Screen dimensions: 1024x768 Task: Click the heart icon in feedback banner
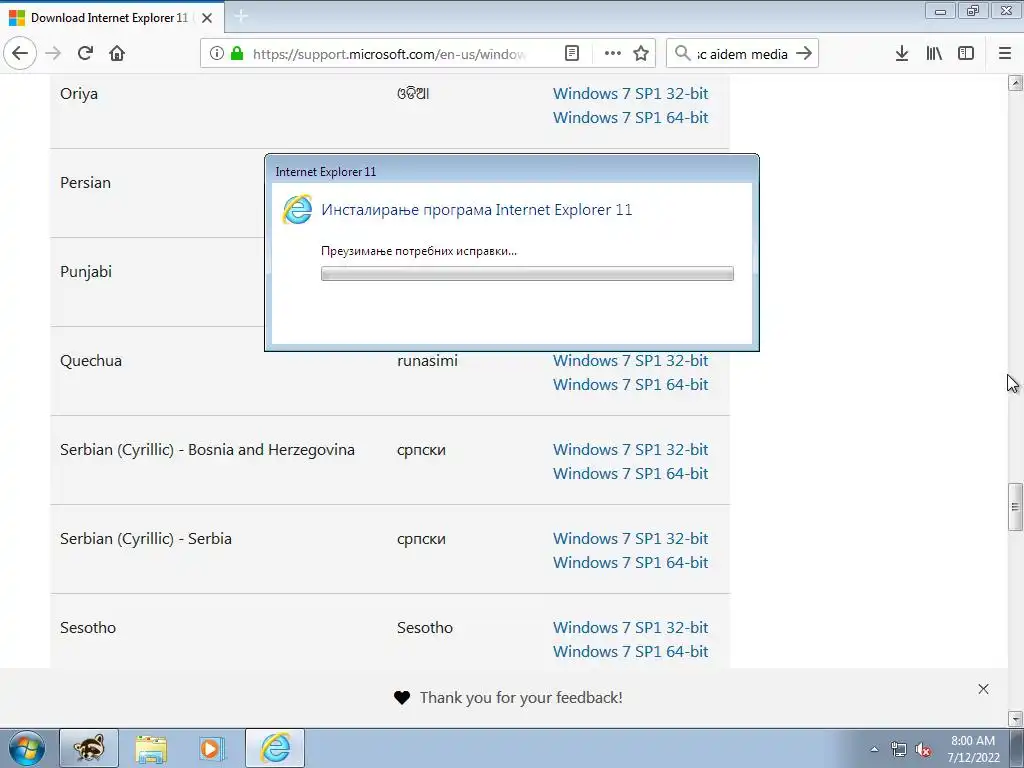402,697
